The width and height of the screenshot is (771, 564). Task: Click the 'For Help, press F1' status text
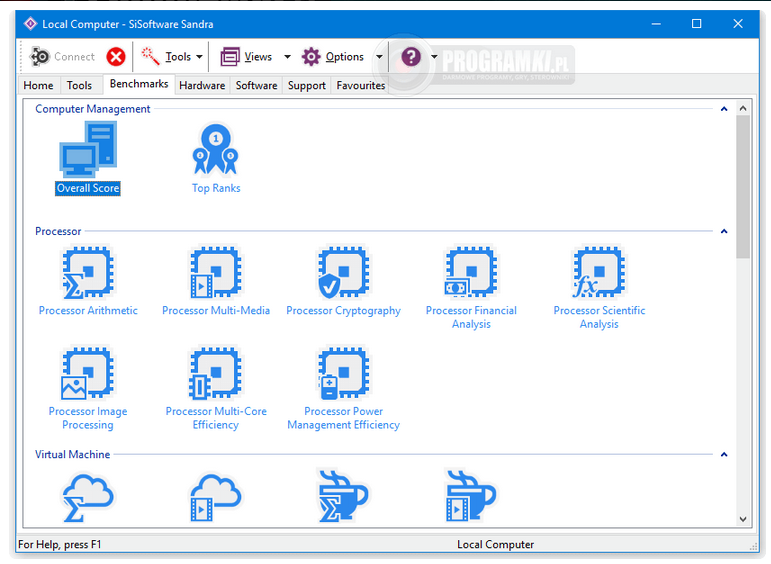59,544
